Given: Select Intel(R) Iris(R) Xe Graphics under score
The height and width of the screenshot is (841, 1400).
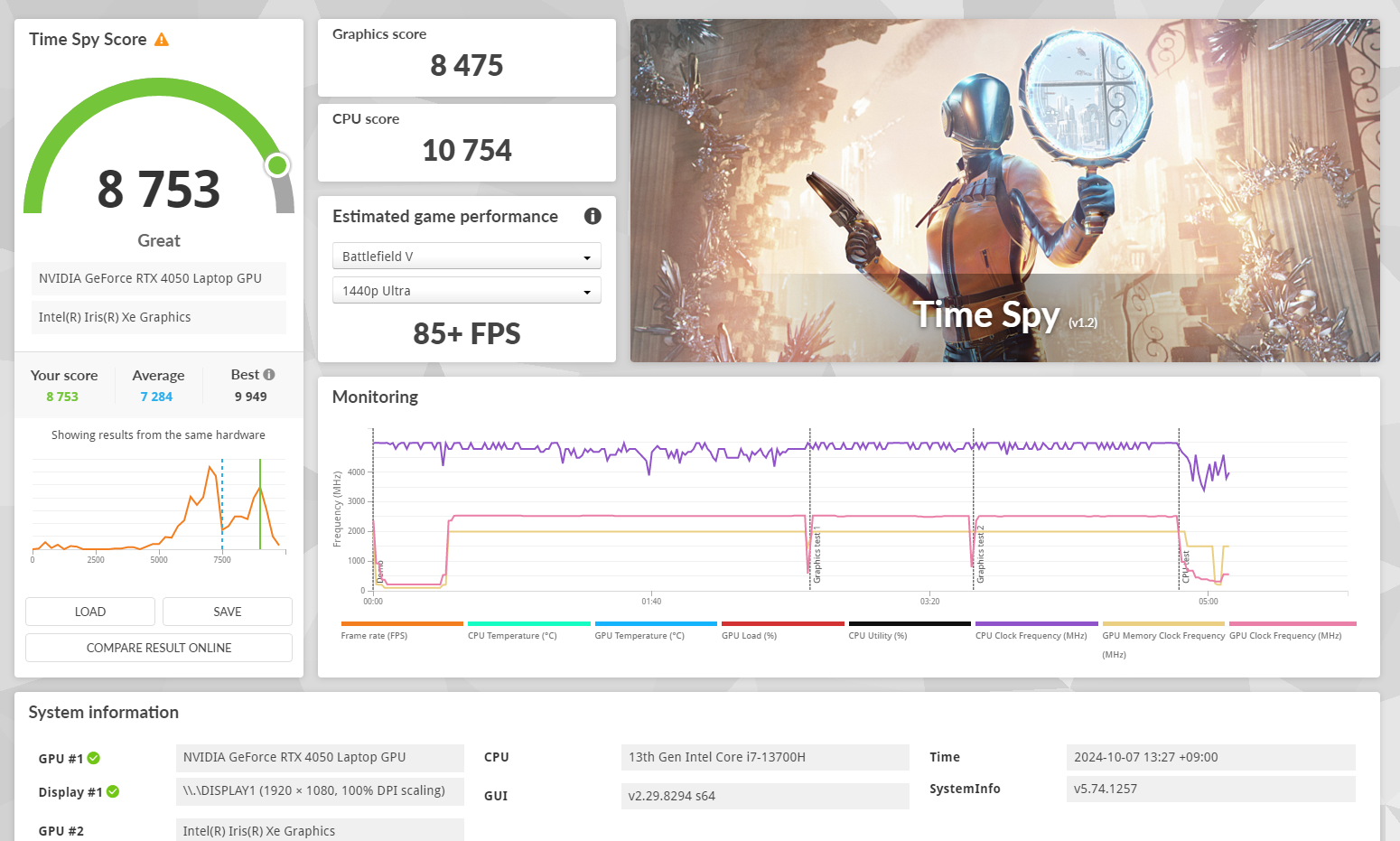Looking at the screenshot, I should [x=159, y=317].
